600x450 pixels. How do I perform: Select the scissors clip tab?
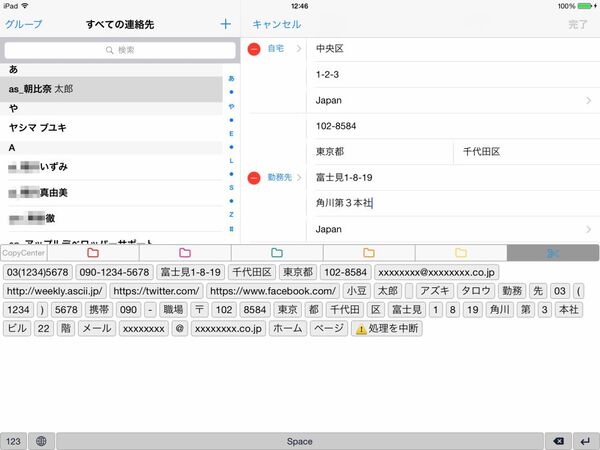[553, 253]
